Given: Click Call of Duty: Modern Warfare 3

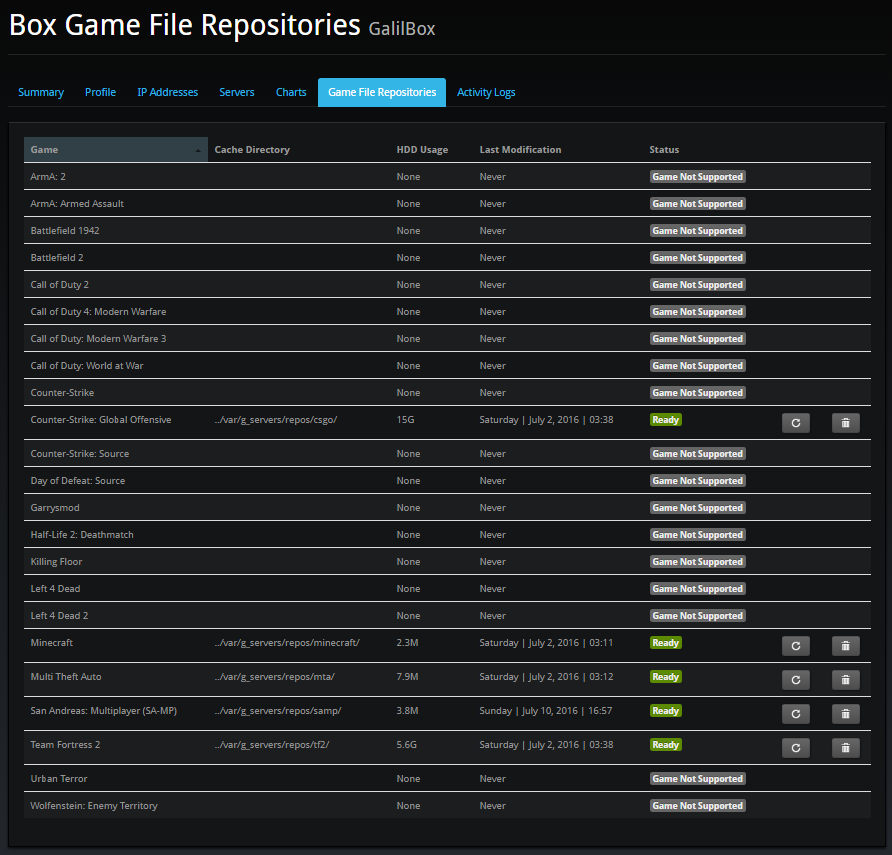Looking at the screenshot, I should pos(98,339).
